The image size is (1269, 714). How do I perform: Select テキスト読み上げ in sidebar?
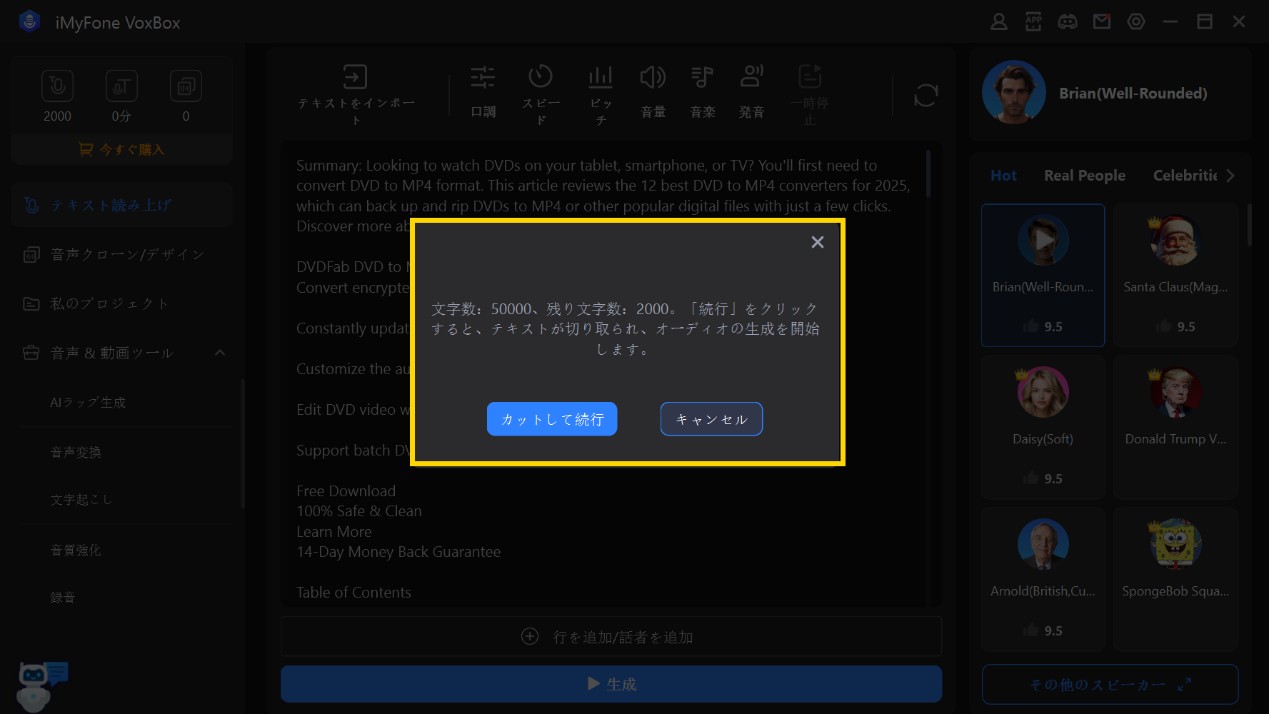[x=122, y=205]
